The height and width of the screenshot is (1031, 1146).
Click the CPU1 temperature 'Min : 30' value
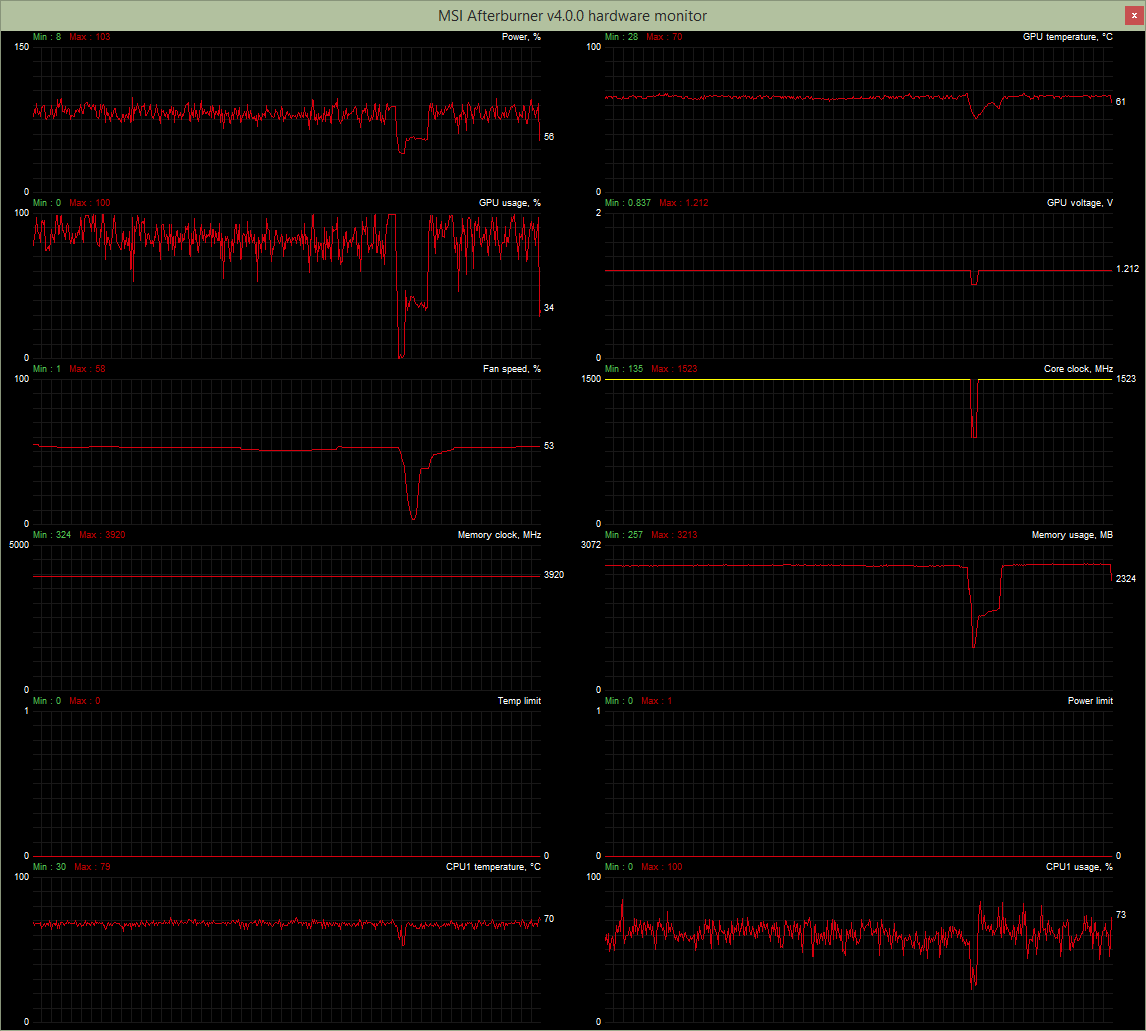pyautogui.click(x=50, y=867)
